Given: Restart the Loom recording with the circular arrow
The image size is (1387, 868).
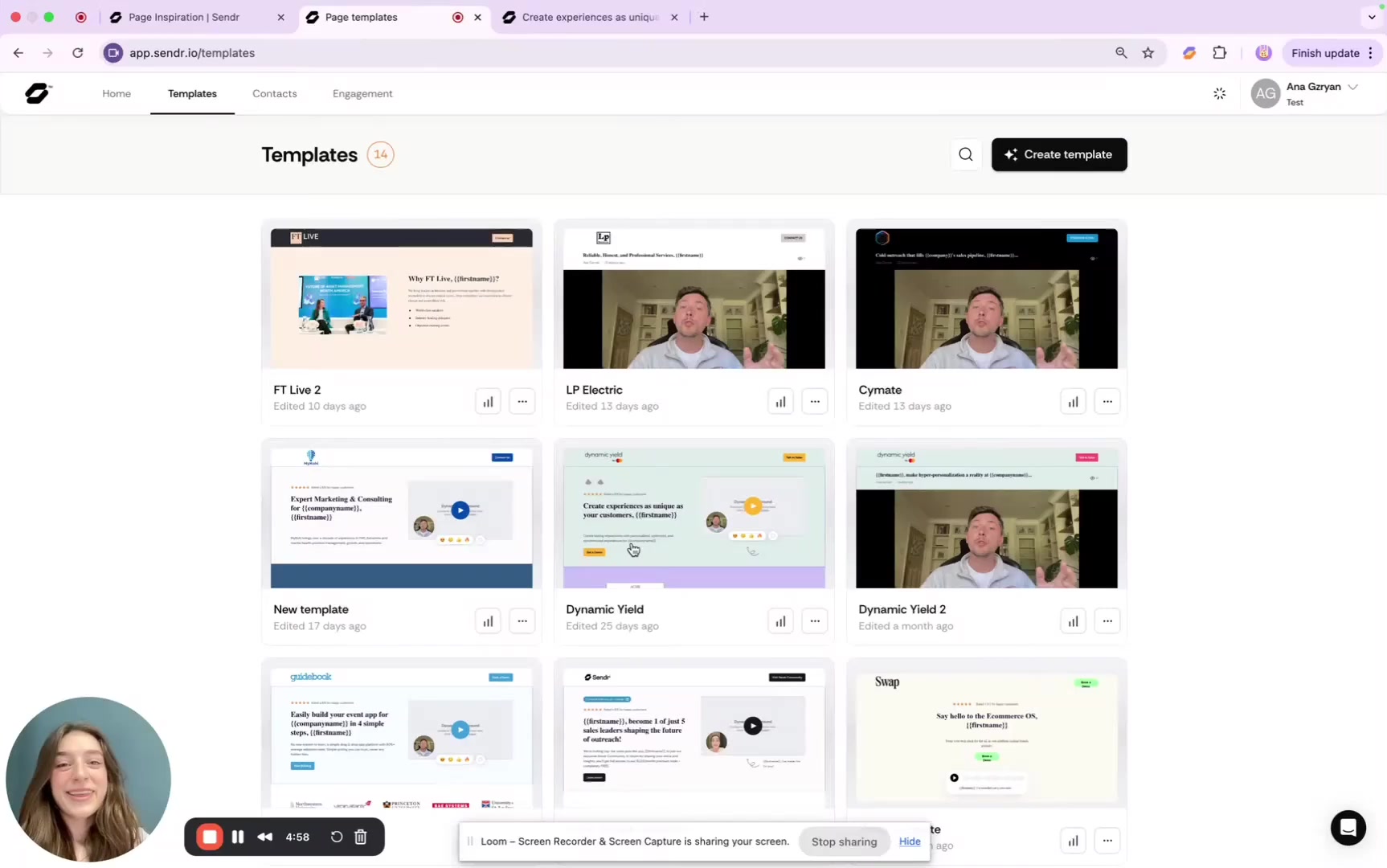Looking at the screenshot, I should tap(336, 837).
